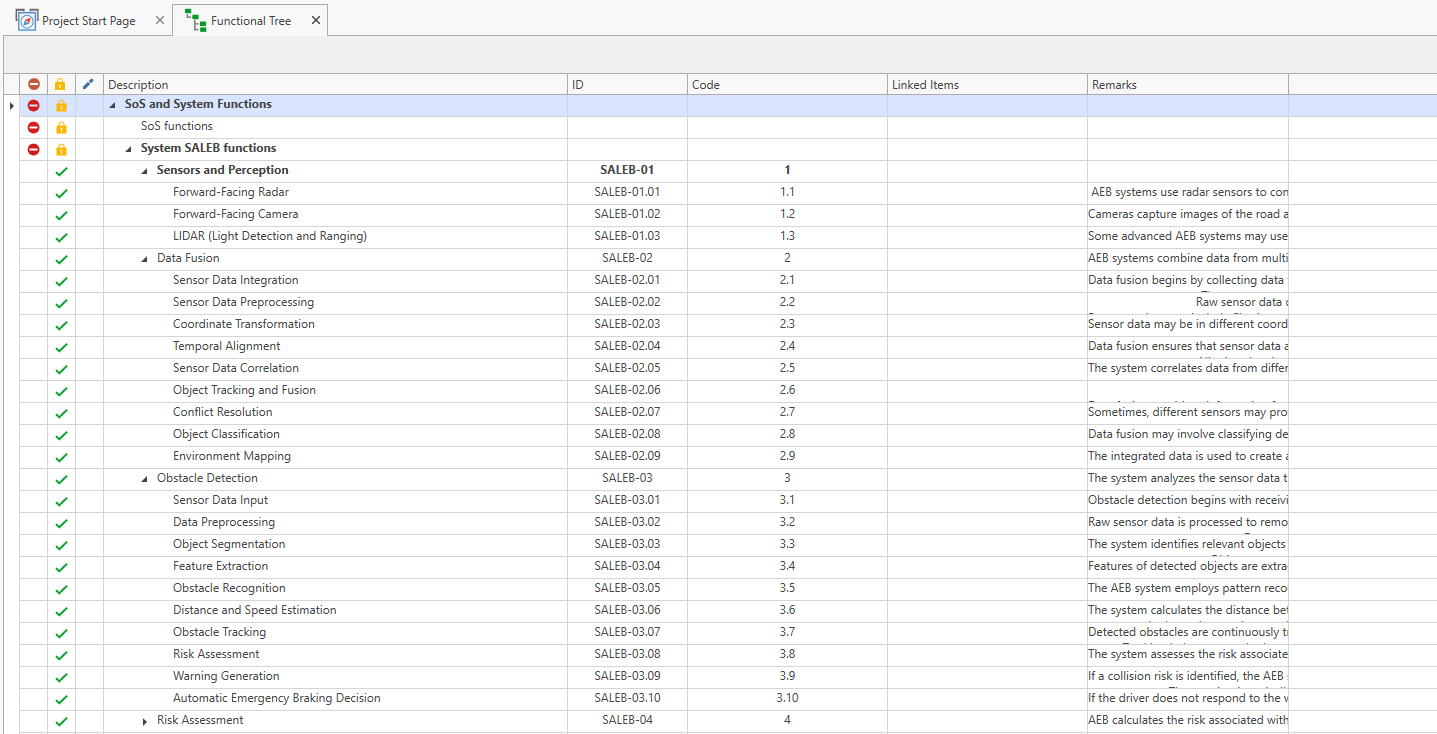Expand the Risk Assessment SALEB-04 node
The image size is (1437, 734).
click(x=145, y=721)
